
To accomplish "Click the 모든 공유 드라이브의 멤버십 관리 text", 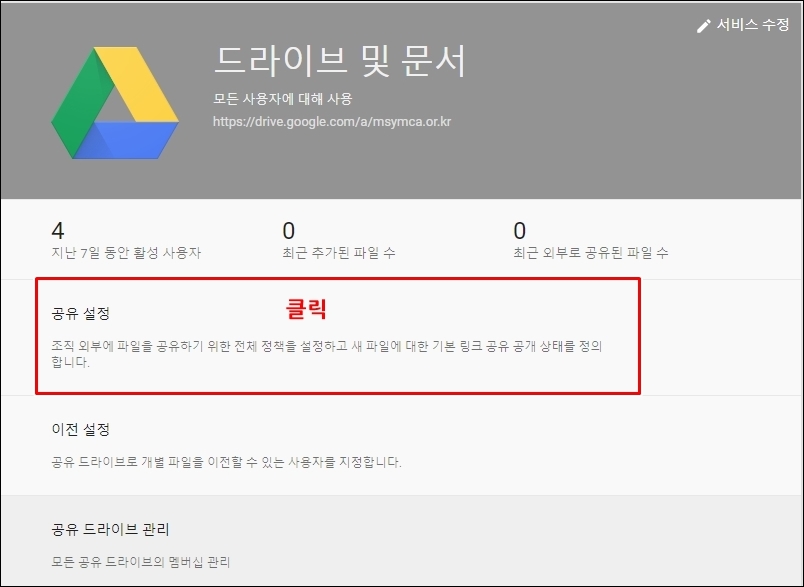I will click(140, 562).
